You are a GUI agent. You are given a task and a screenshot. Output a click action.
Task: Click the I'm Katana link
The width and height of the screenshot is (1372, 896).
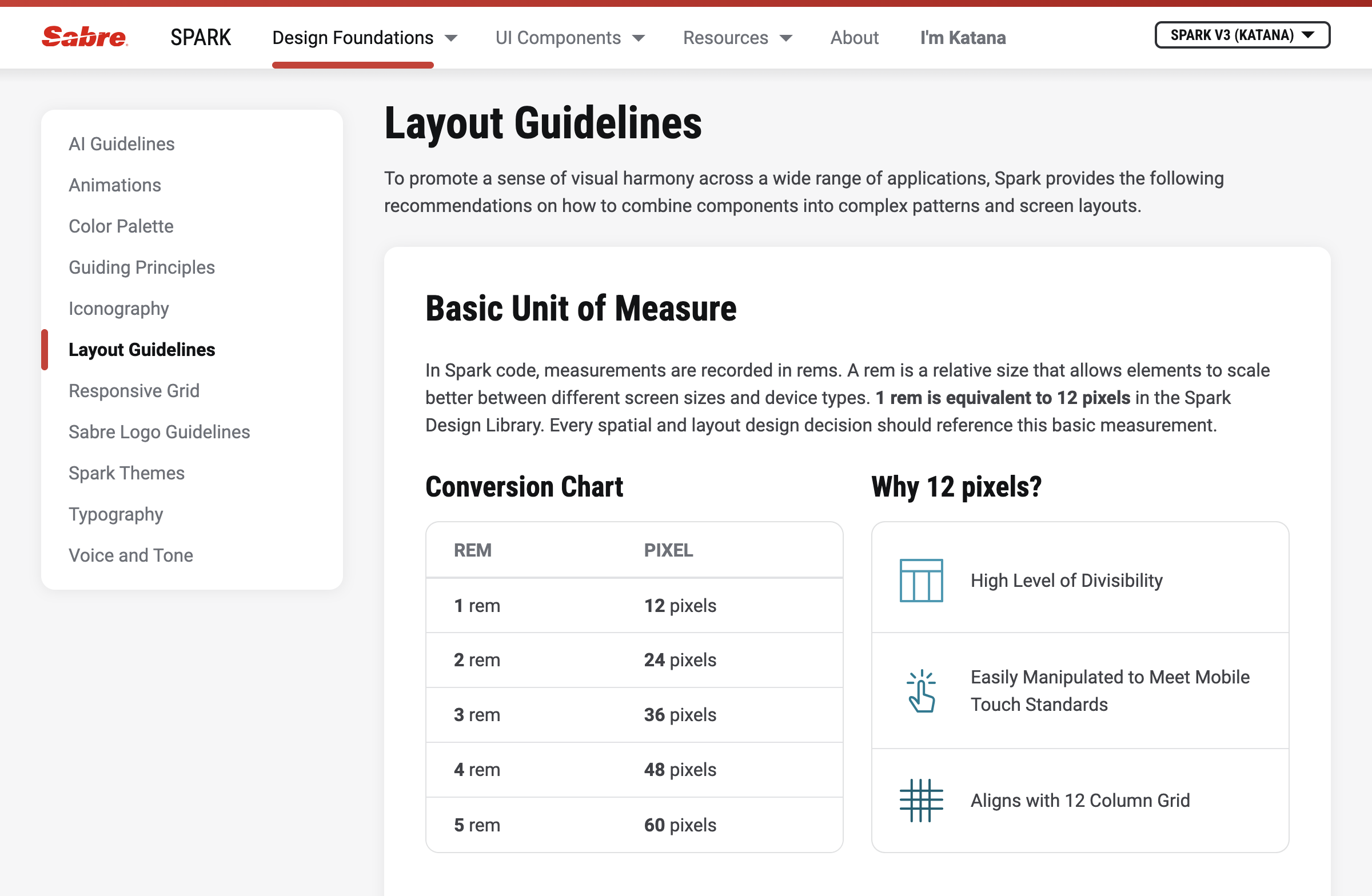coord(963,38)
